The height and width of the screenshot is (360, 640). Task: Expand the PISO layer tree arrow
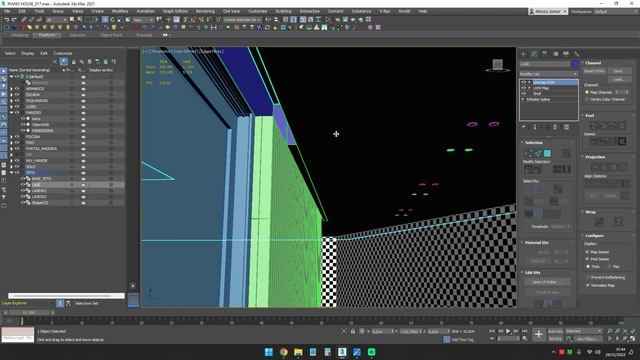(x=11, y=143)
